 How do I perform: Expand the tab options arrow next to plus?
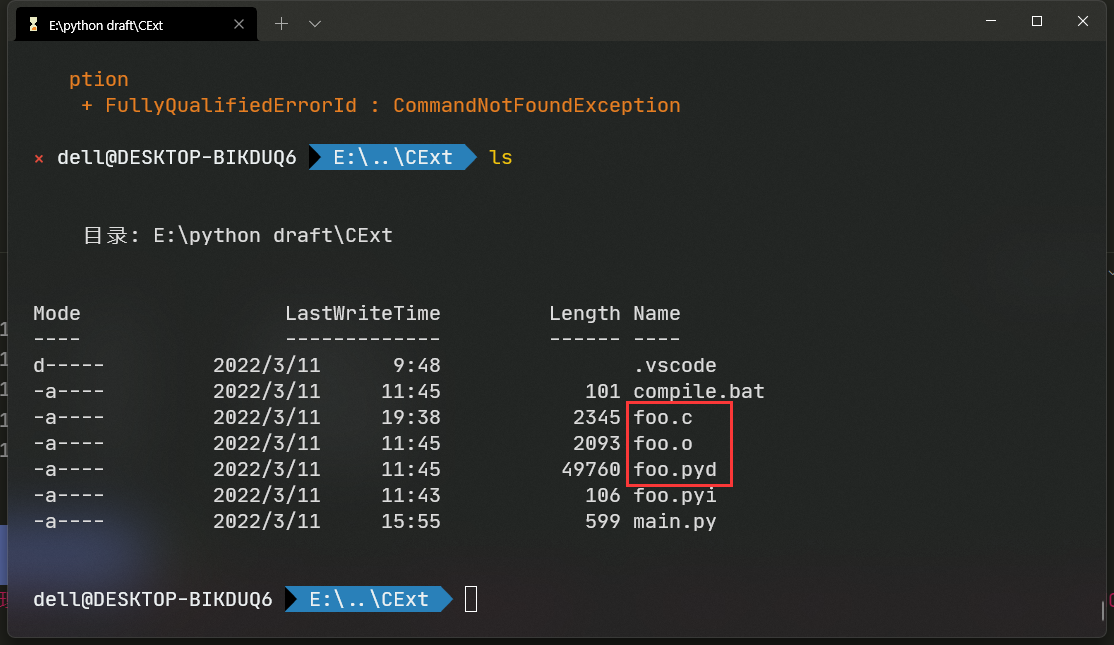point(314,21)
